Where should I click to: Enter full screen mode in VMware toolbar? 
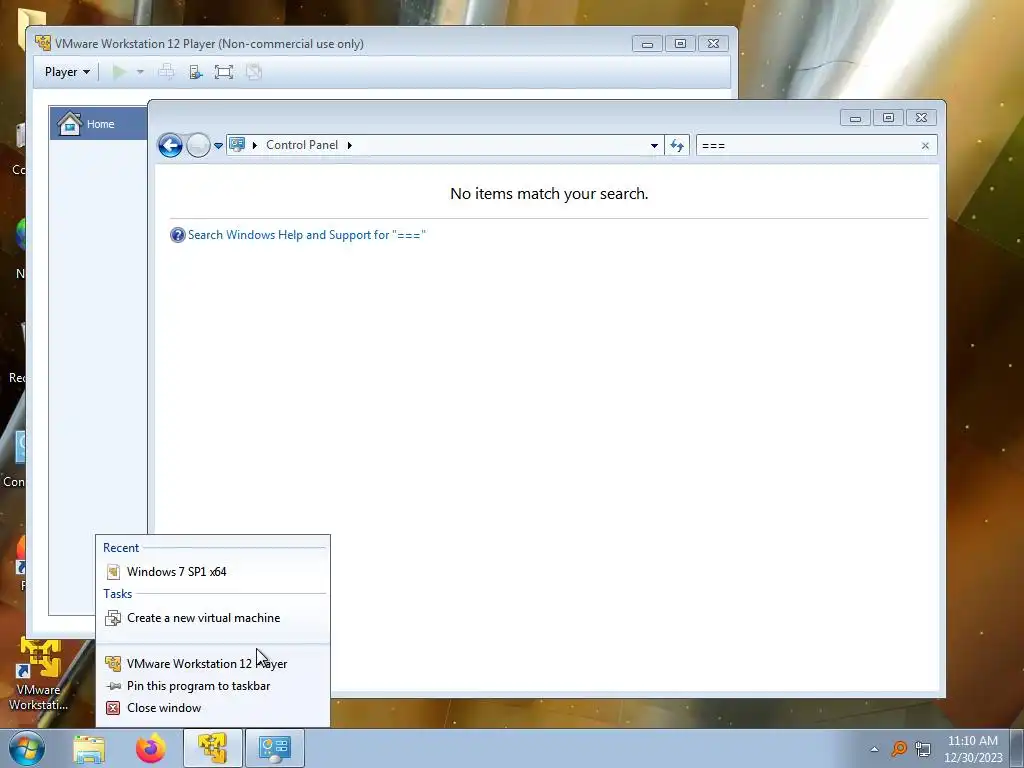click(x=224, y=72)
